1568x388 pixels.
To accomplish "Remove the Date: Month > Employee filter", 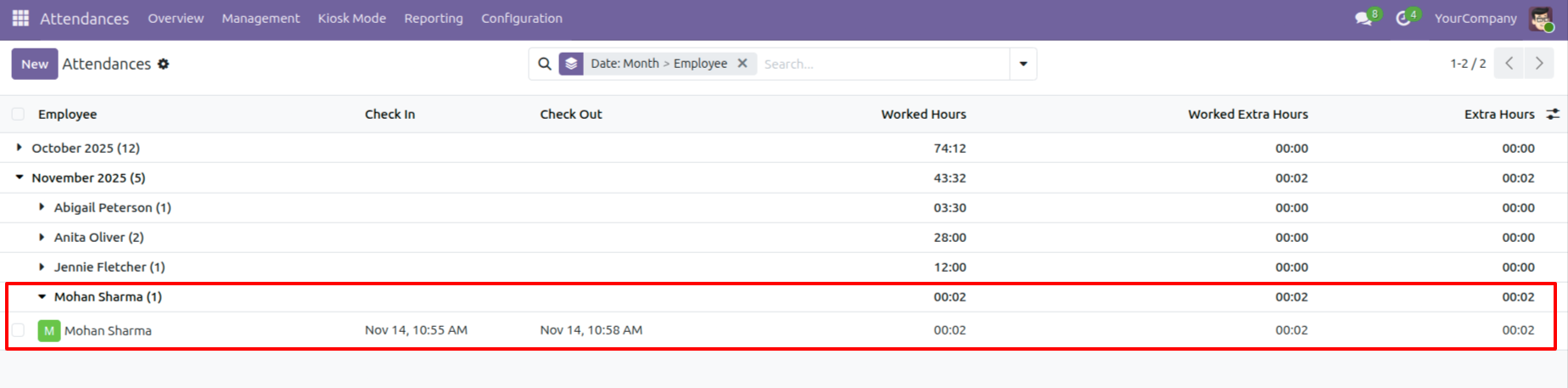I will pos(742,63).
